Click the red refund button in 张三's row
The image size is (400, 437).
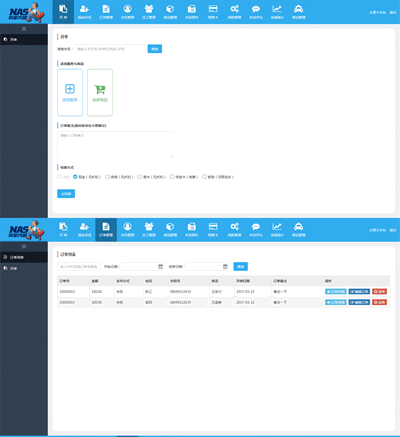tap(379, 291)
